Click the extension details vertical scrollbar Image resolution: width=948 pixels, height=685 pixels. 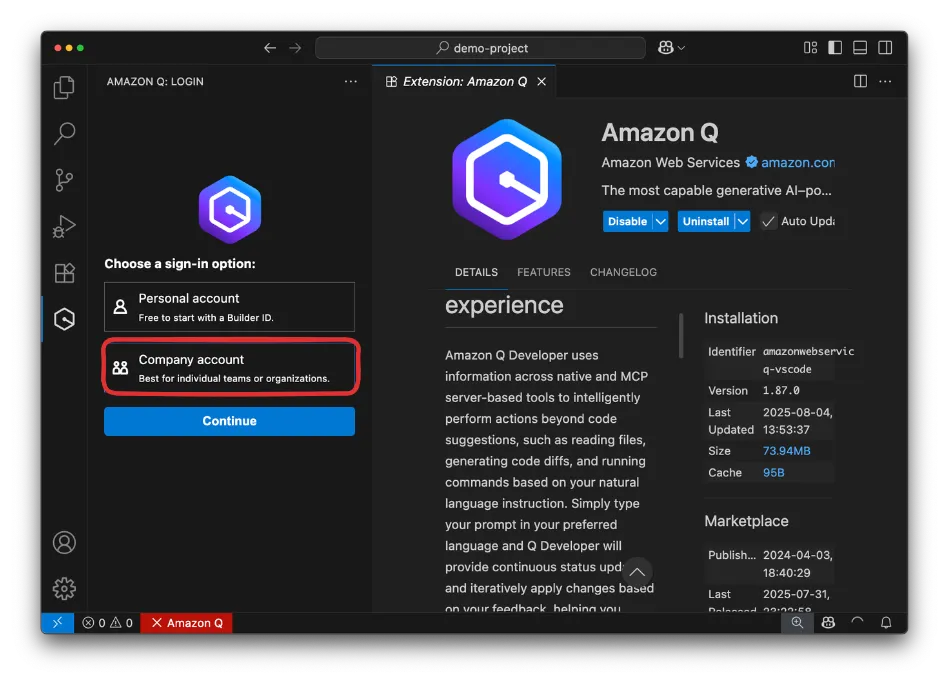point(681,335)
